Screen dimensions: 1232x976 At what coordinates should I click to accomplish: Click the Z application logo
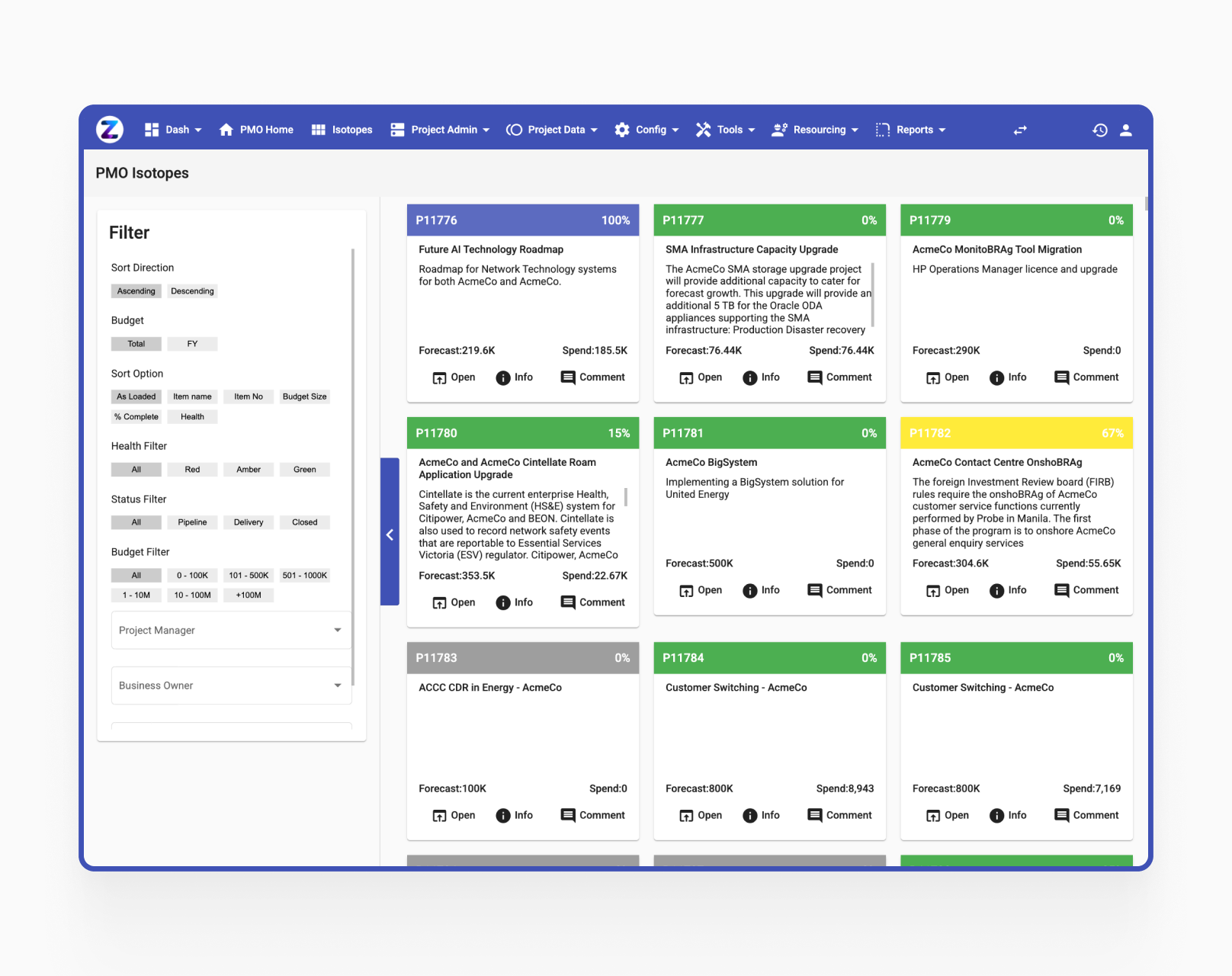(x=110, y=130)
